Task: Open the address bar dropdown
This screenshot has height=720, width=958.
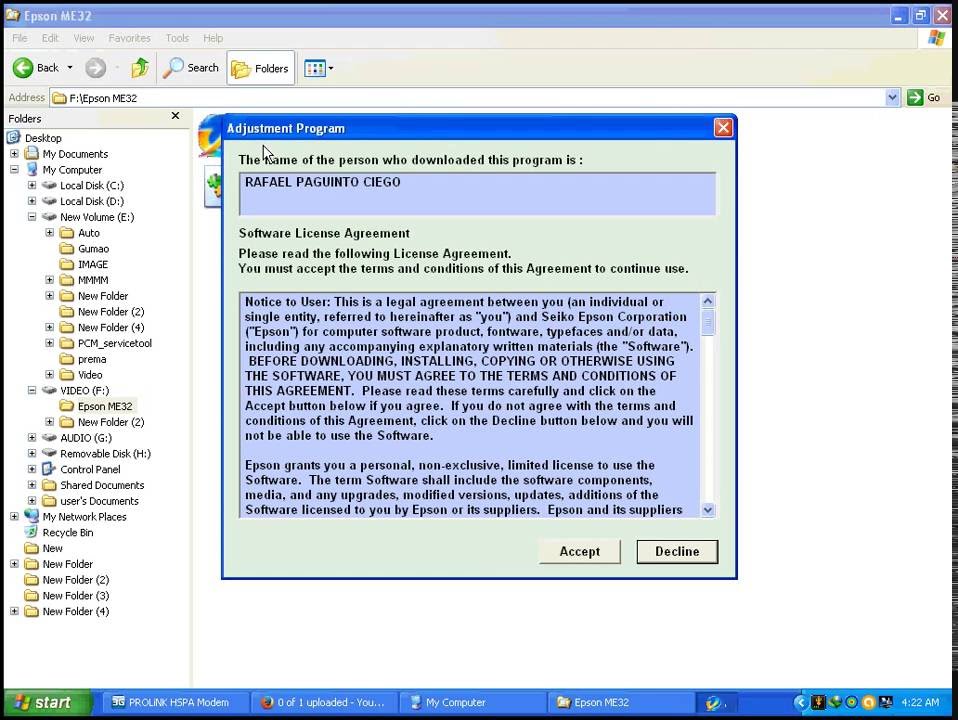Action: point(893,97)
